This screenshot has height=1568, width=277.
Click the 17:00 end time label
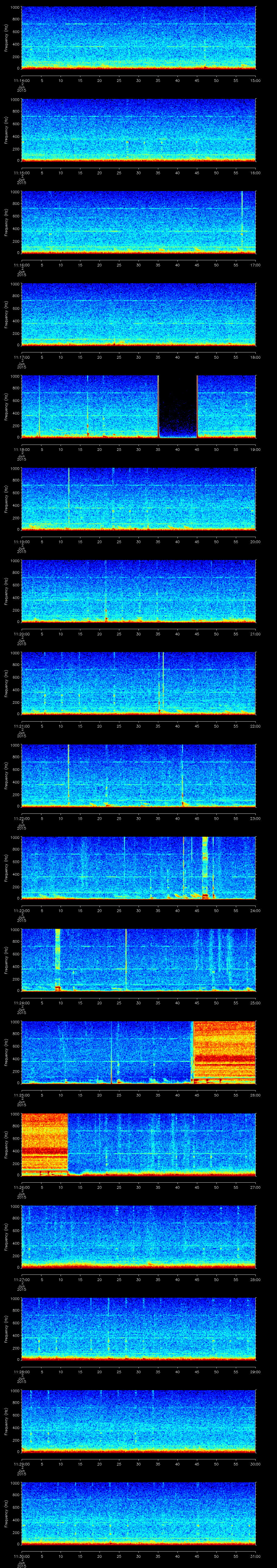pos(255,265)
